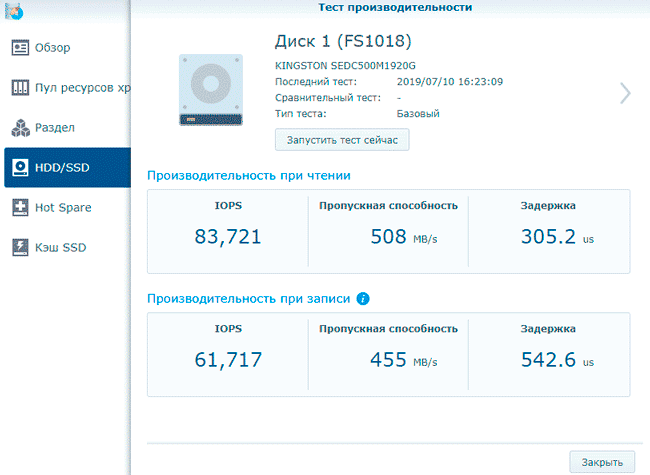This screenshot has width=650, height=475.
Task: Click the Производительность при чтении heading
Action: [249, 176]
